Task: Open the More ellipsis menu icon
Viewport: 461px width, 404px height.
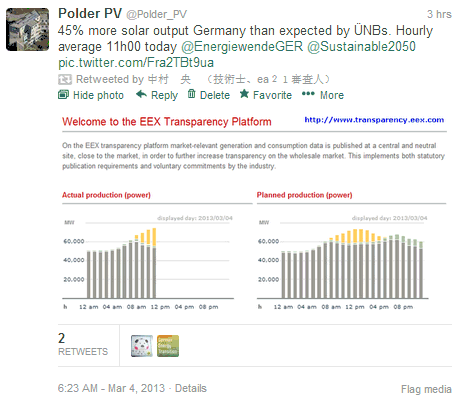Action: (x=308, y=94)
